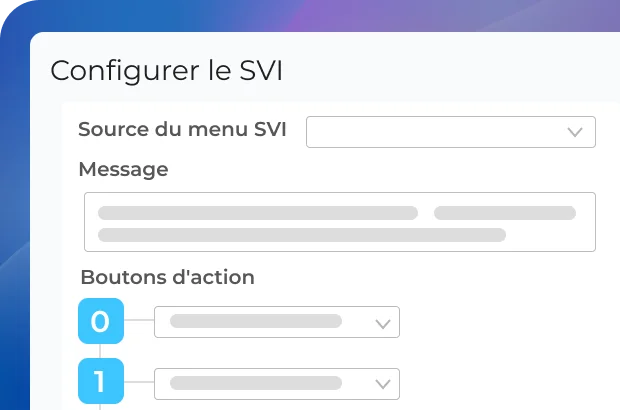620x410 pixels.
Task: Select the blue "1" action button badge
Action: tap(100, 381)
